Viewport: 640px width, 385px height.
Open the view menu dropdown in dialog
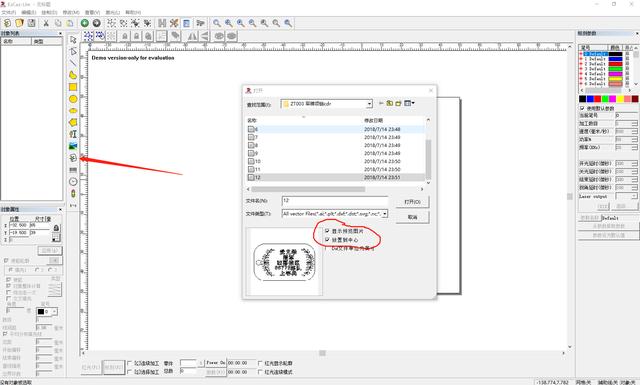pos(409,103)
